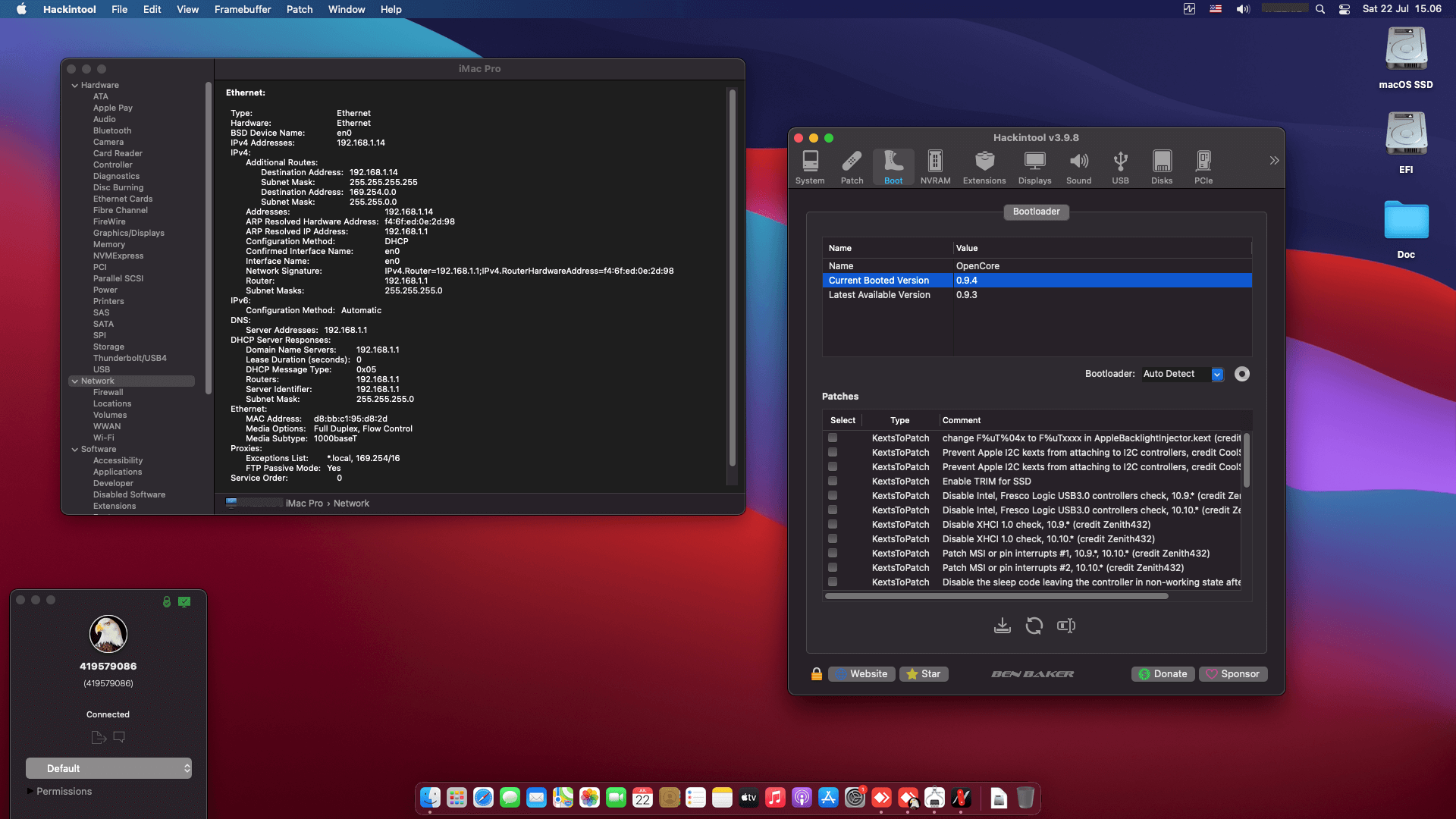Click the Star button
This screenshot has width=1456, height=819.
pyautogui.click(x=924, y=674)
